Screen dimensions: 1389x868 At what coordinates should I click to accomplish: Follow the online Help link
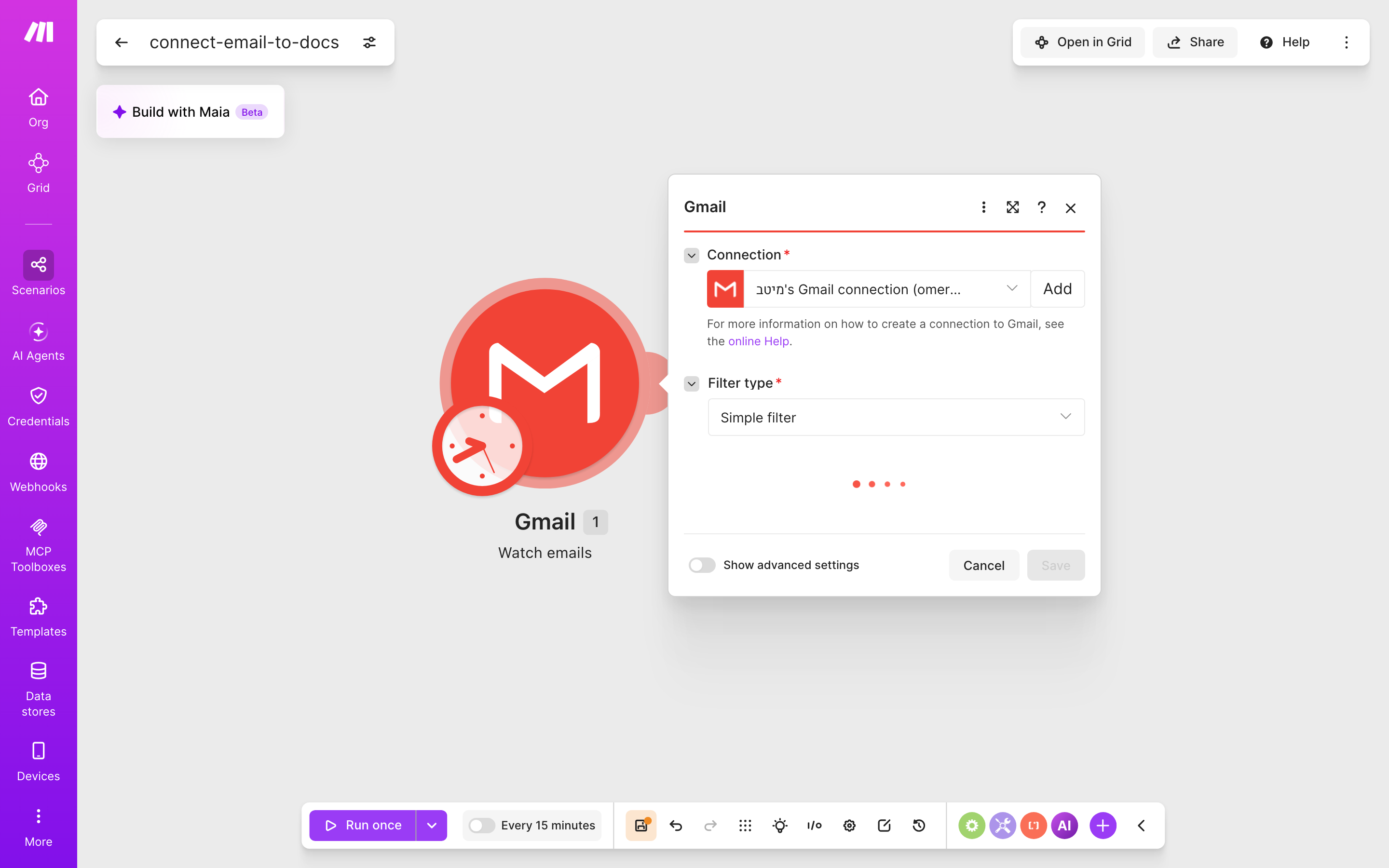pyautogui.click(x=758, y=341)
